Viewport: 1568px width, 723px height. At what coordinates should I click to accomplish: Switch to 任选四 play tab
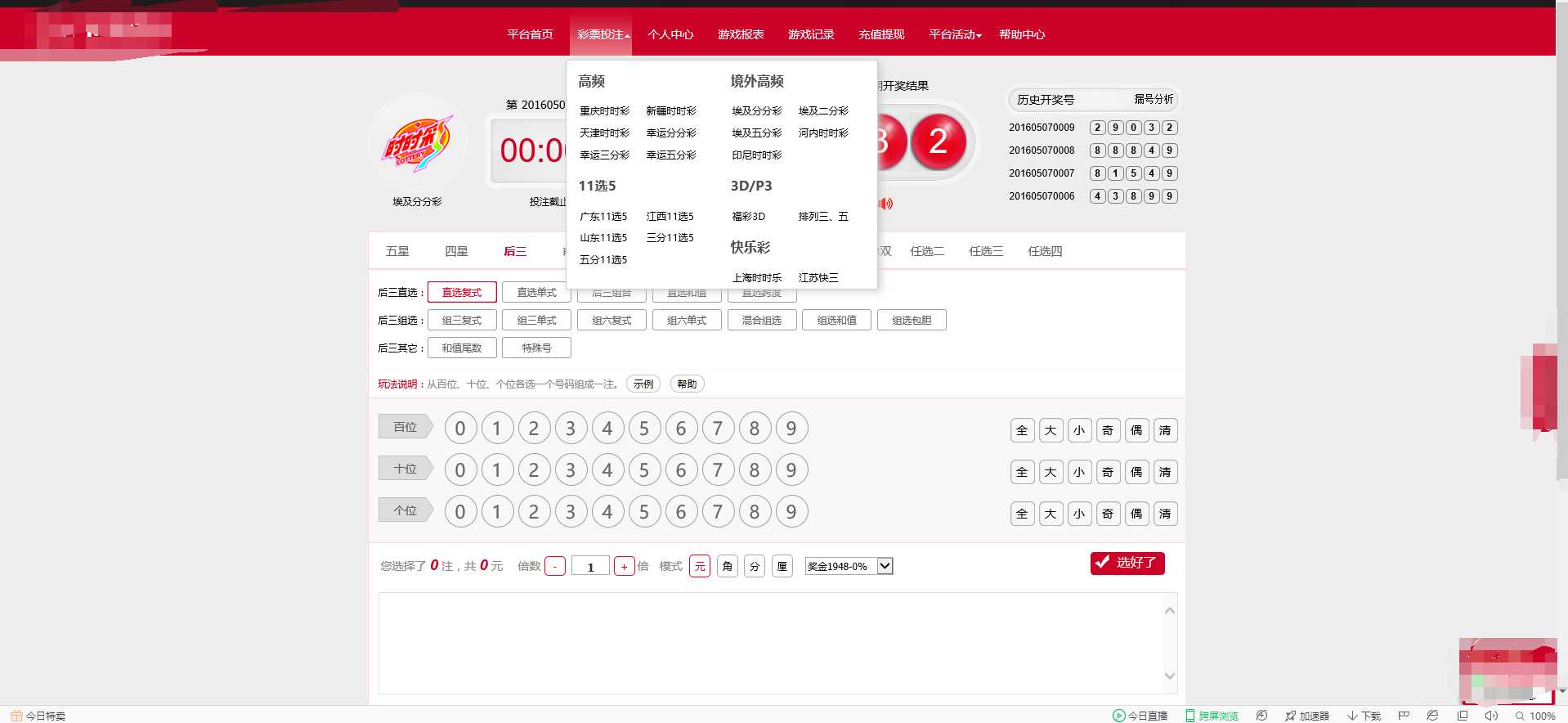coord(1045,251)
